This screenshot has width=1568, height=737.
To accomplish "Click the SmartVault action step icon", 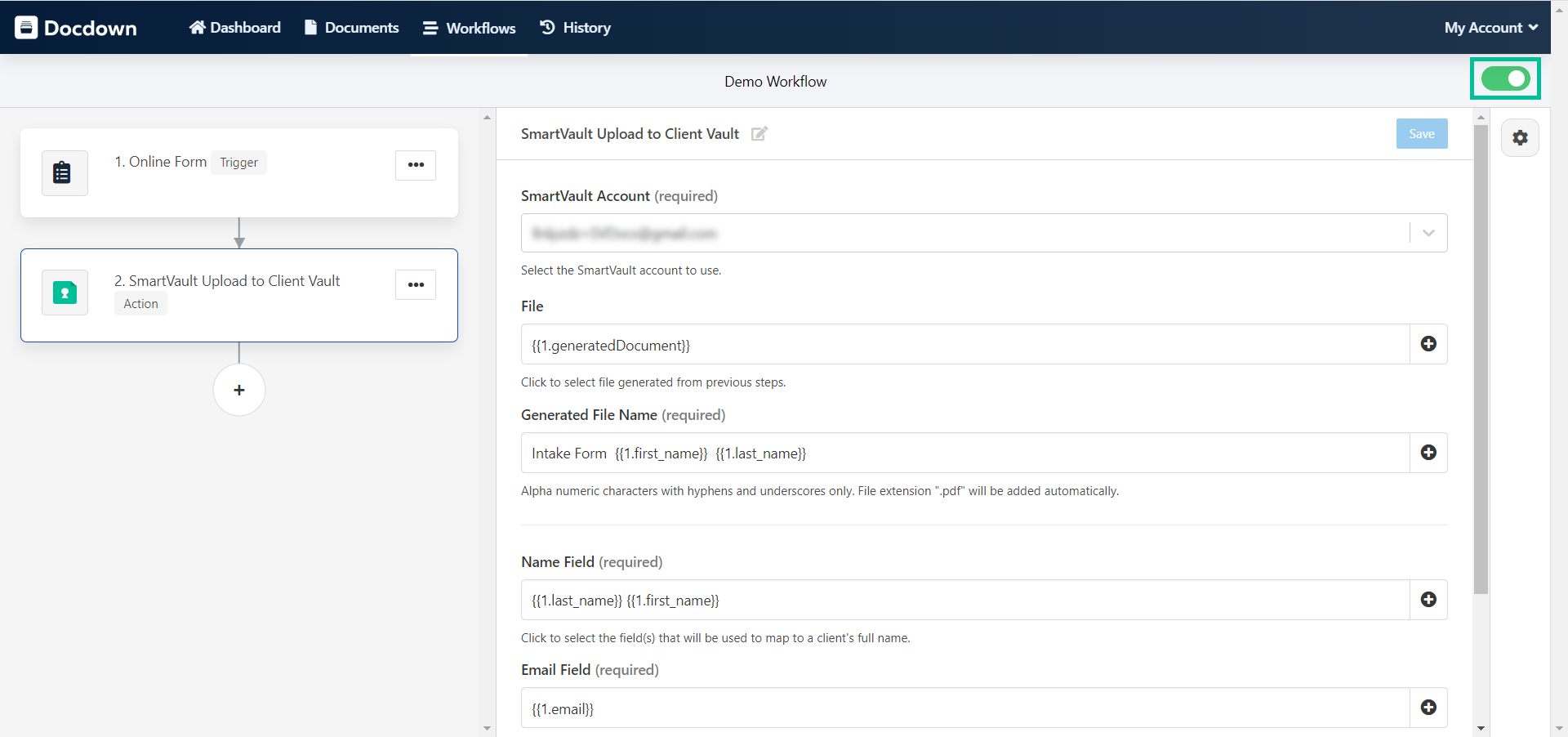I will (x=64, y=292).
